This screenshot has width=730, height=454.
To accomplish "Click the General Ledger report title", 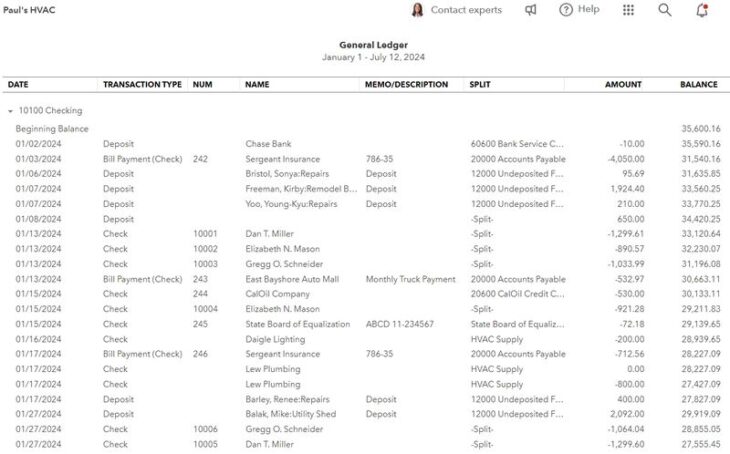I will point(373,45).
